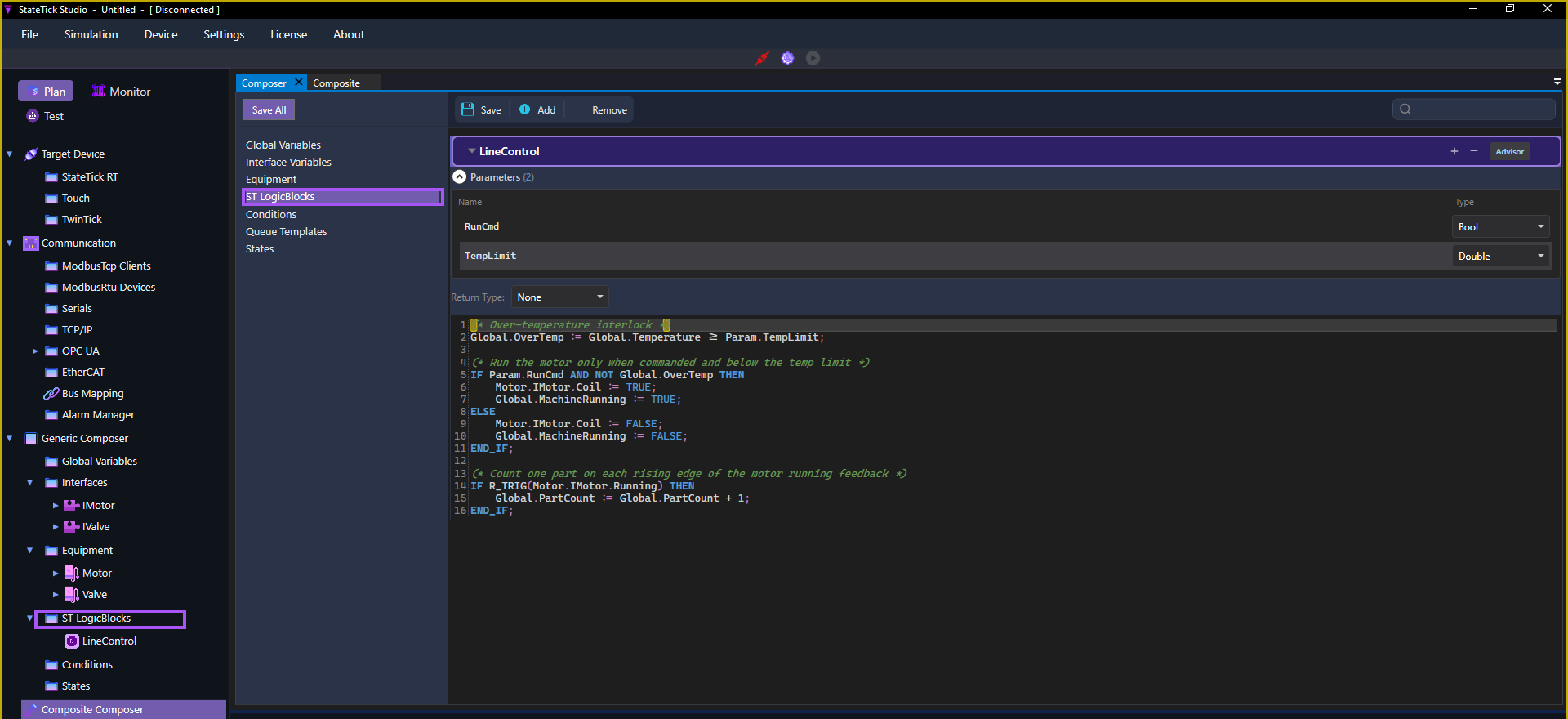Collapse the Generic Composer node
The height and width of the screenshot is (719, 1568).
coord(10,438)
